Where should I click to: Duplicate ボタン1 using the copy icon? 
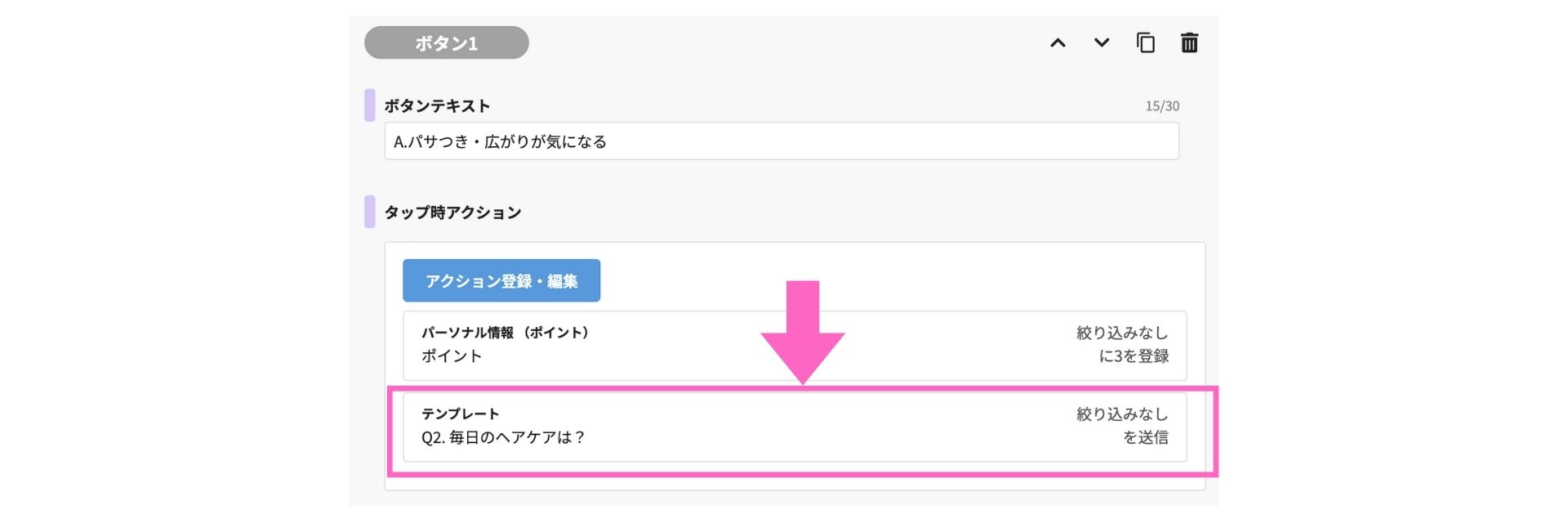1146,42
